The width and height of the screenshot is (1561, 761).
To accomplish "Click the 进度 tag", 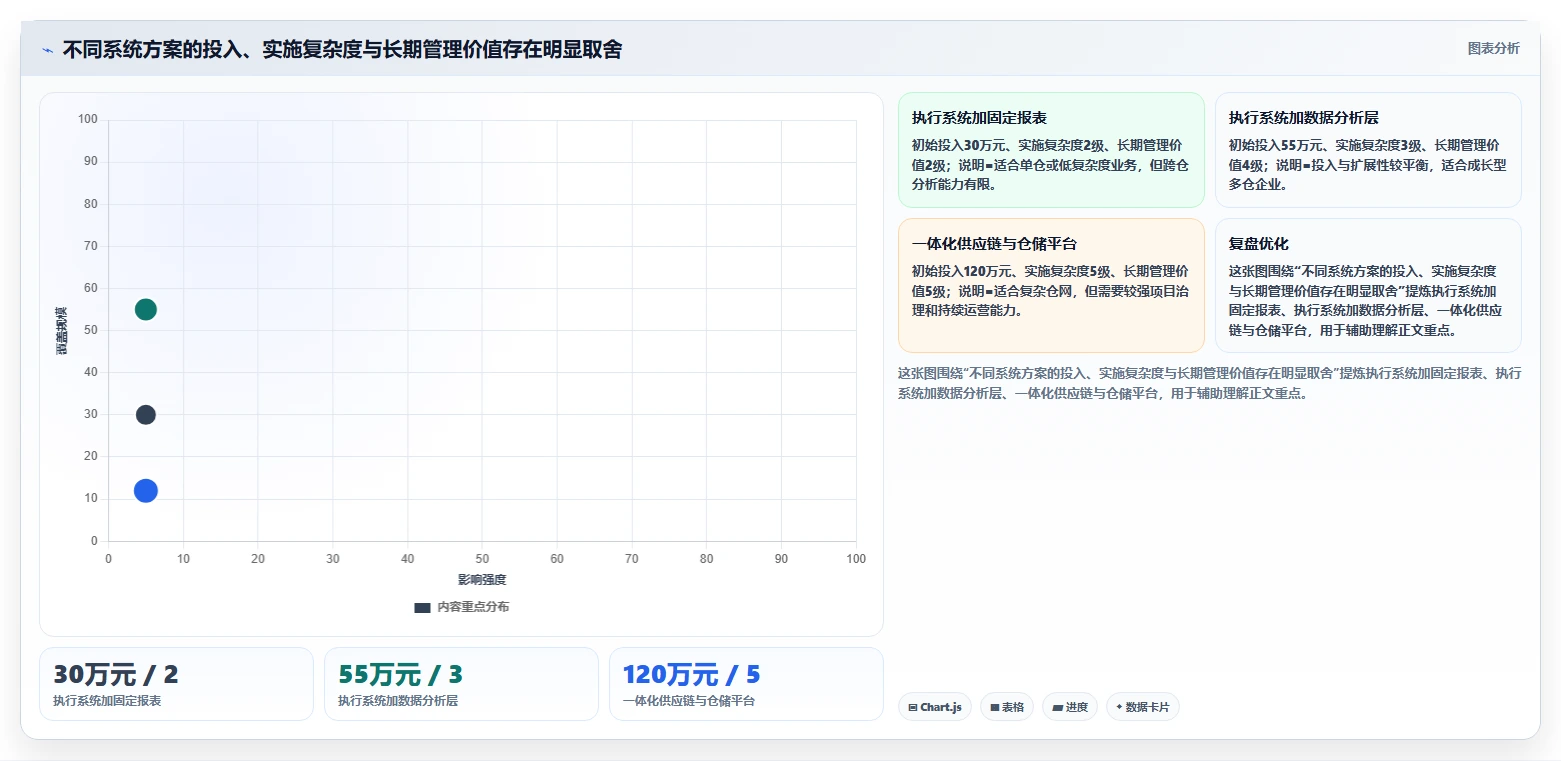I will (1070, 707).
